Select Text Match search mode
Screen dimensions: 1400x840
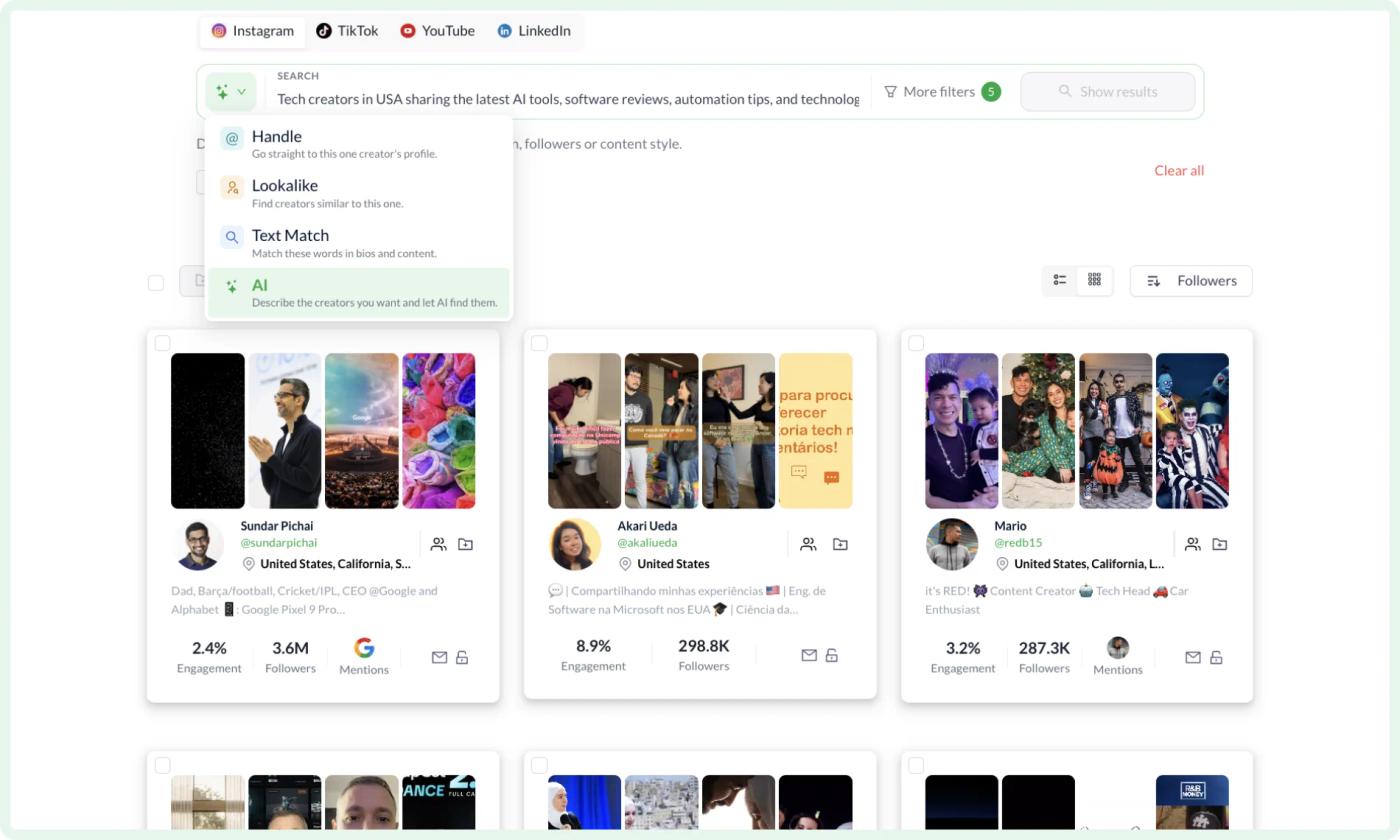pos(359,243)
